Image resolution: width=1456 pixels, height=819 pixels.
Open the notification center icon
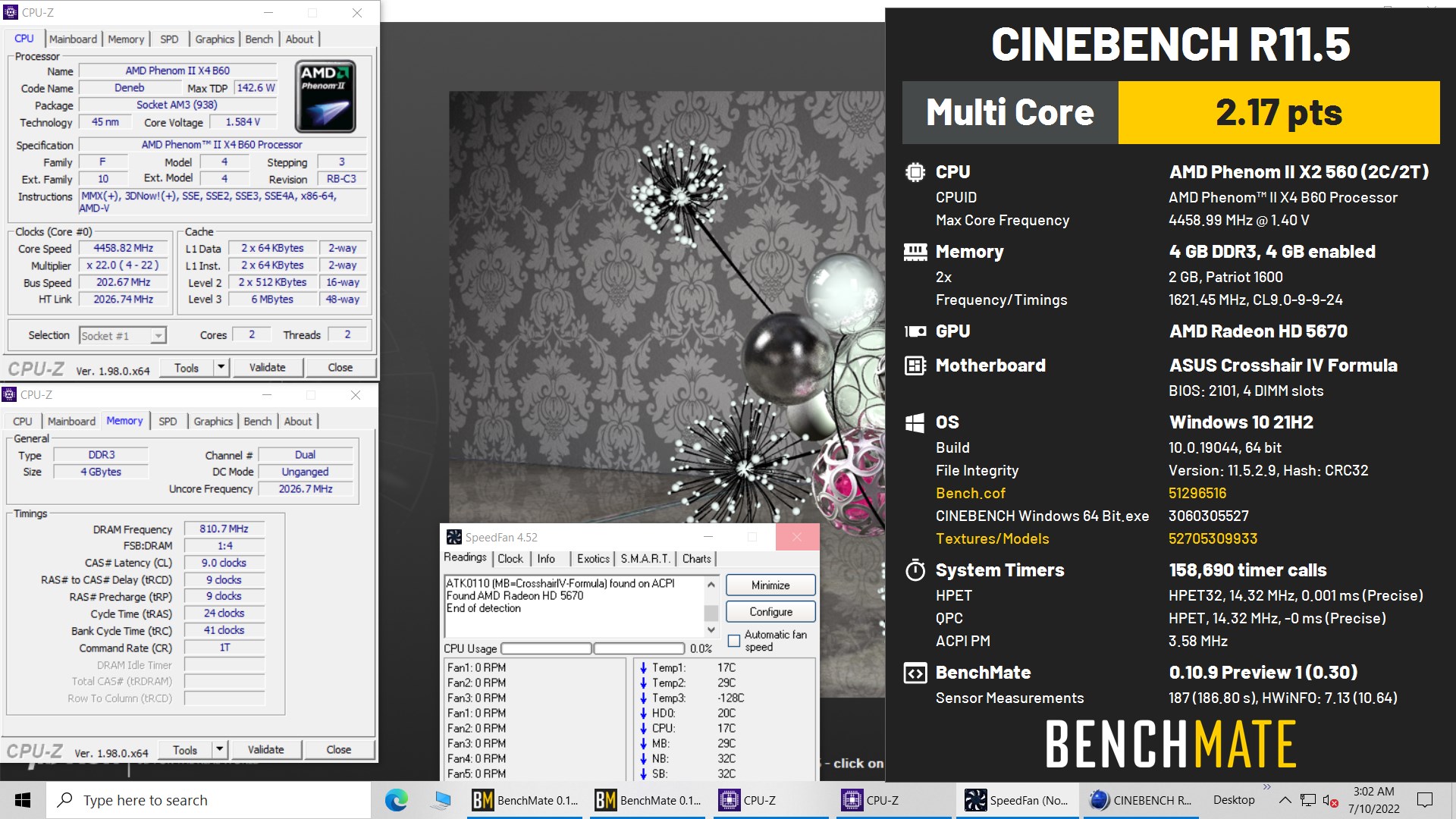pos(1425,800)
